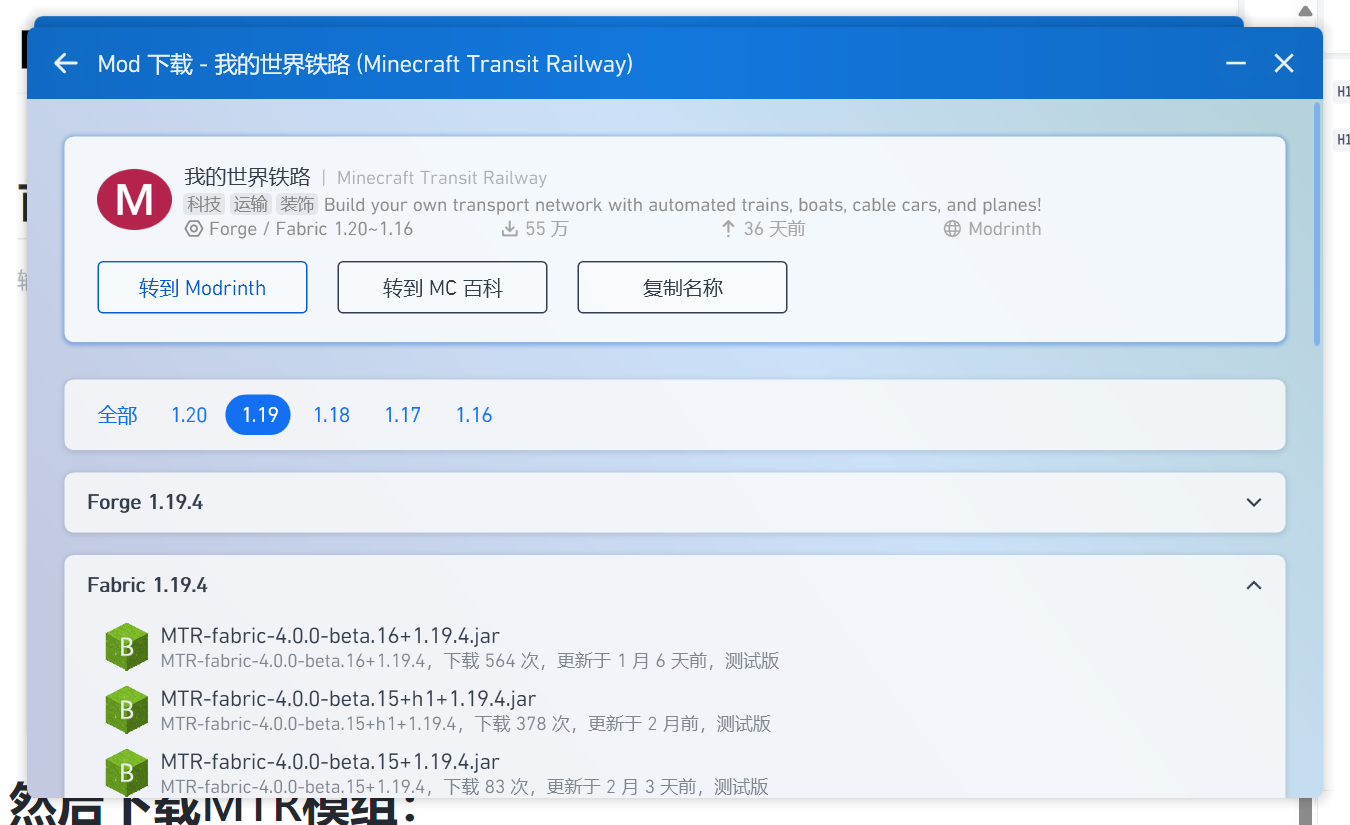Click the 装饰 tag

click(x=297, y=204)
